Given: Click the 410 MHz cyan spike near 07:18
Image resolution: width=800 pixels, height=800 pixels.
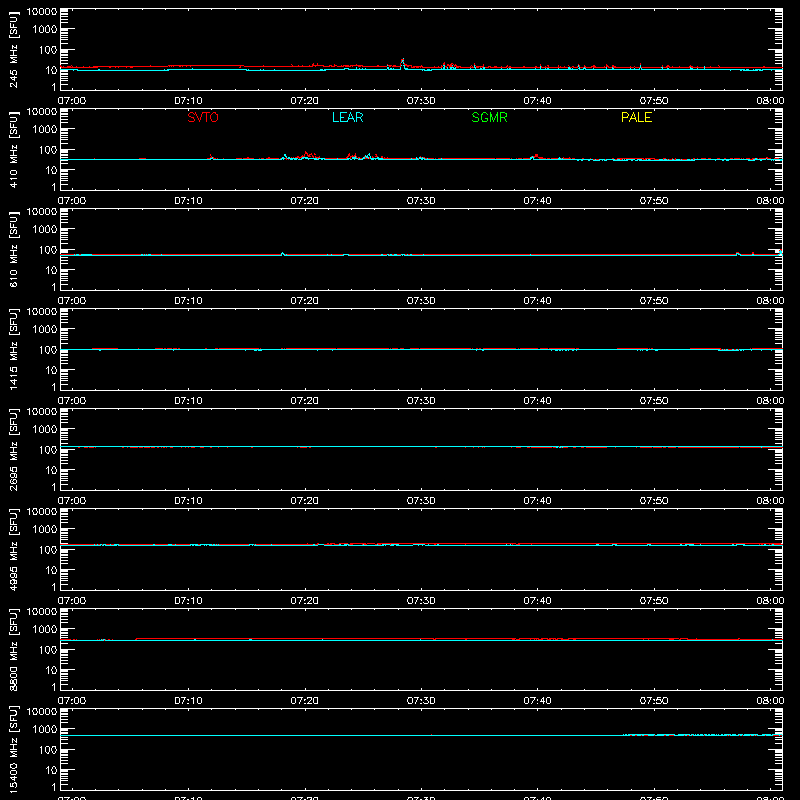Looking at the screenshot, I should coord(285,156).
